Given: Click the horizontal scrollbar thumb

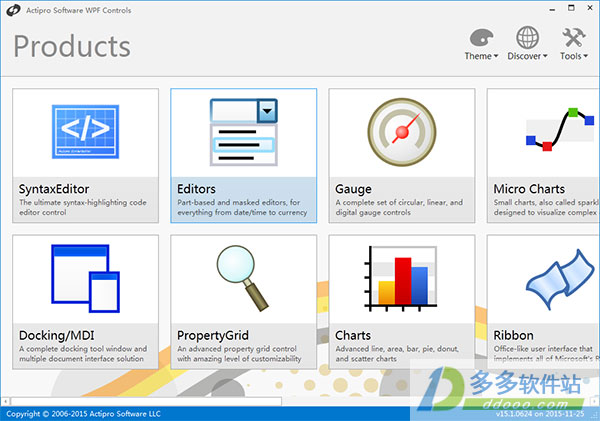Looking at the screenshot, I should pos(146,401).
